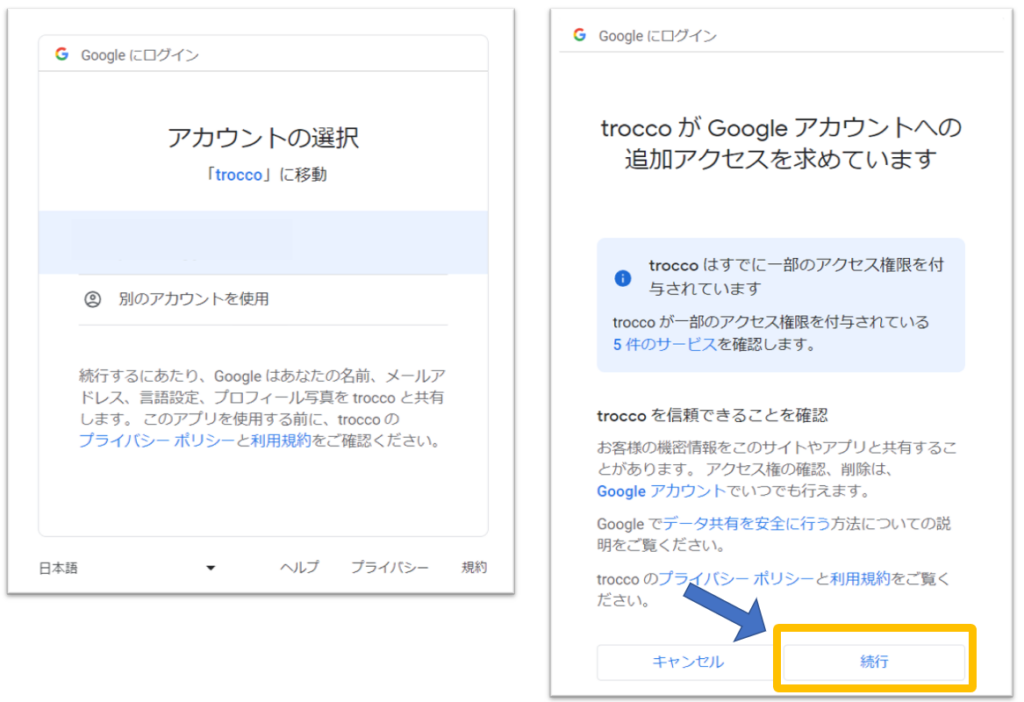The width and height of the screenshot is (1024, 702).
Task: Open 利用規約 link in left dialog
Action: click(x=281, y=441)
